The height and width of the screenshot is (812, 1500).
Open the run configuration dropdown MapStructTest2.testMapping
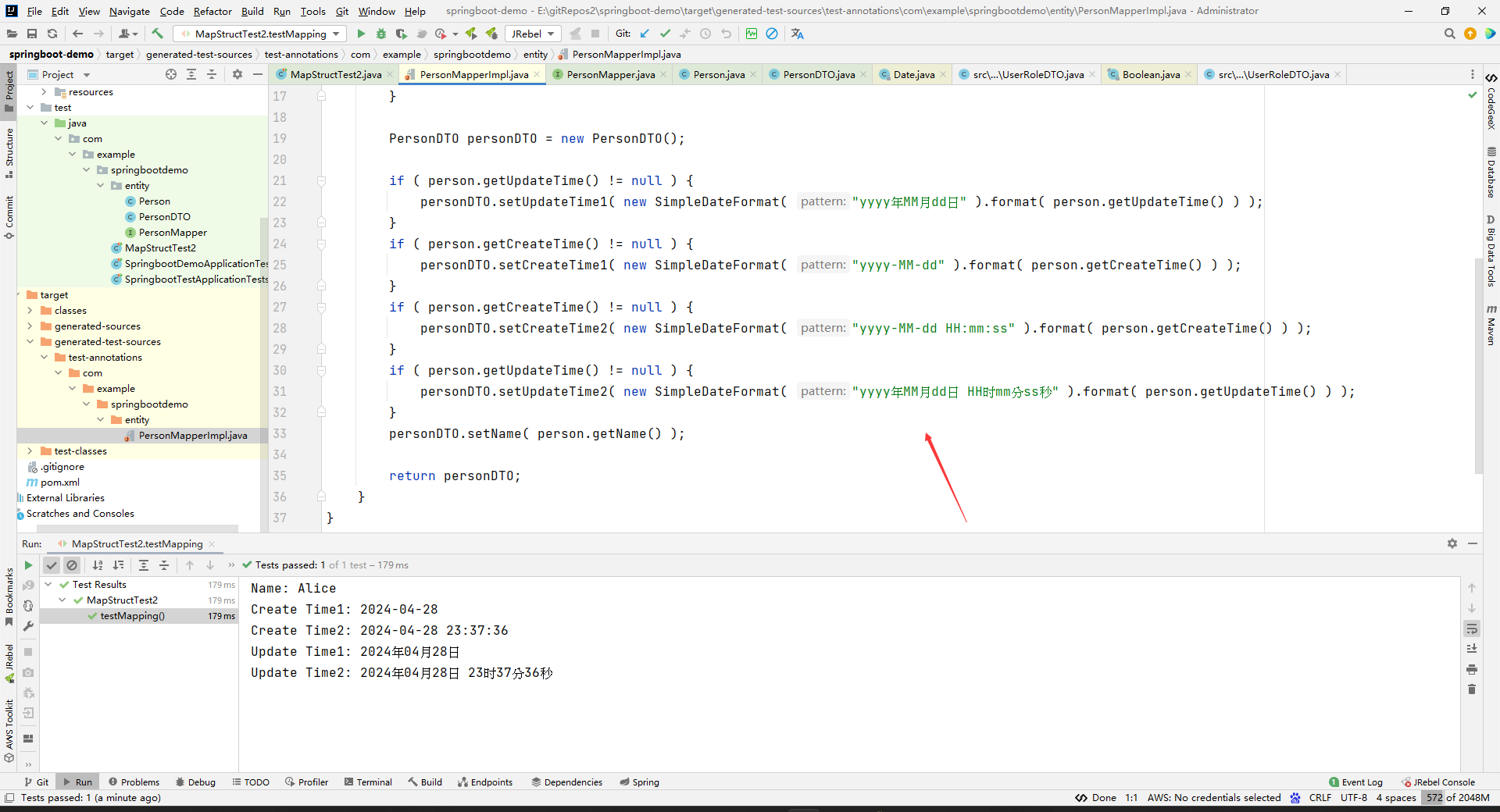tap(261, 34)
